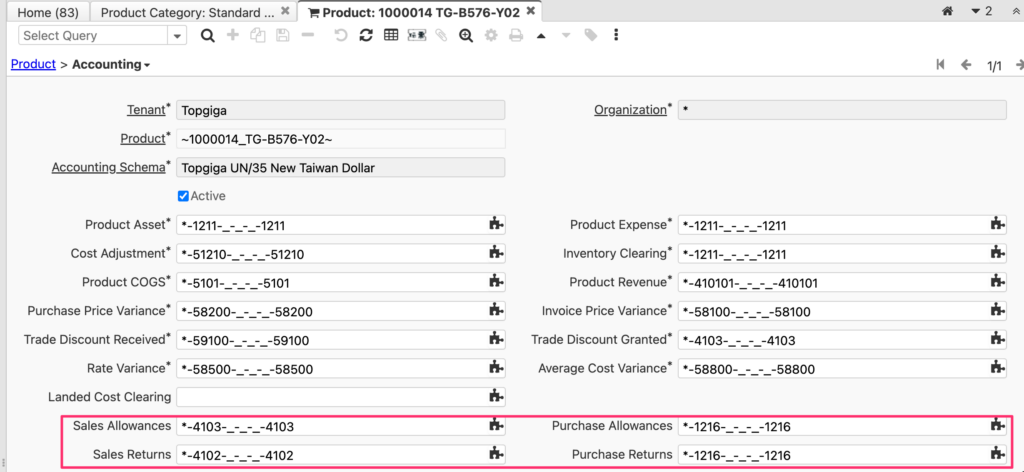Click the home icon at top right
Viewport: 1024px width, 472px height.
947,11
